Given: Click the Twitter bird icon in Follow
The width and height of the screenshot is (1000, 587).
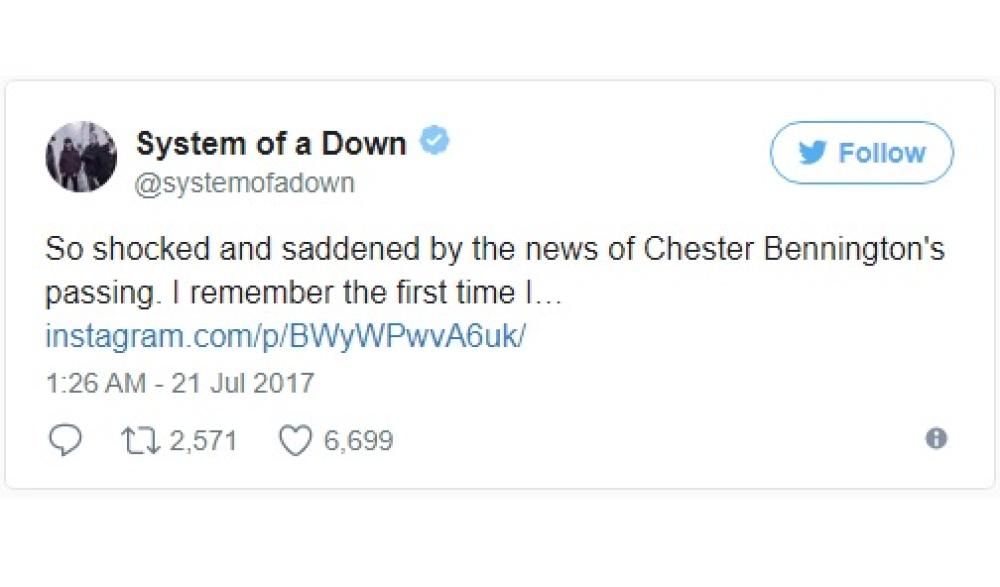Looking at the screenshot, I should 810,153.
